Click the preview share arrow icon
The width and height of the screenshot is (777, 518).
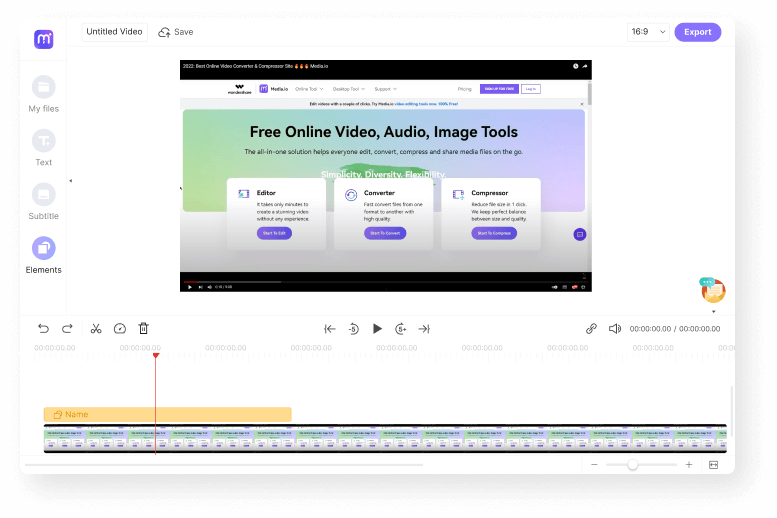585,66
